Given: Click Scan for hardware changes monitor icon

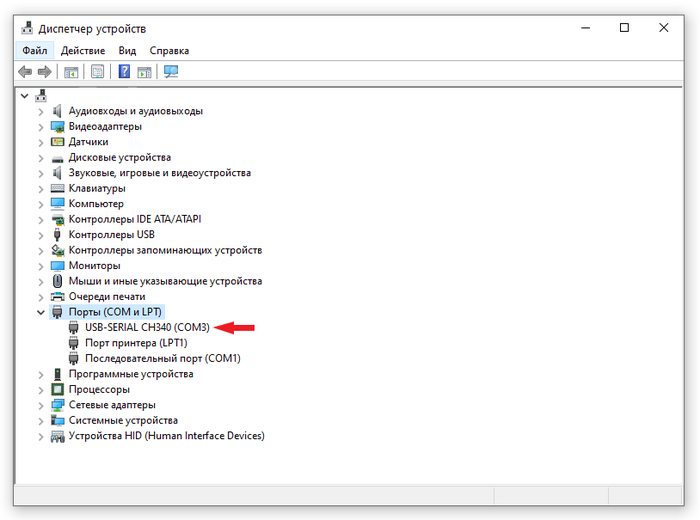Looking at the screenshot, I should [171, 71].
